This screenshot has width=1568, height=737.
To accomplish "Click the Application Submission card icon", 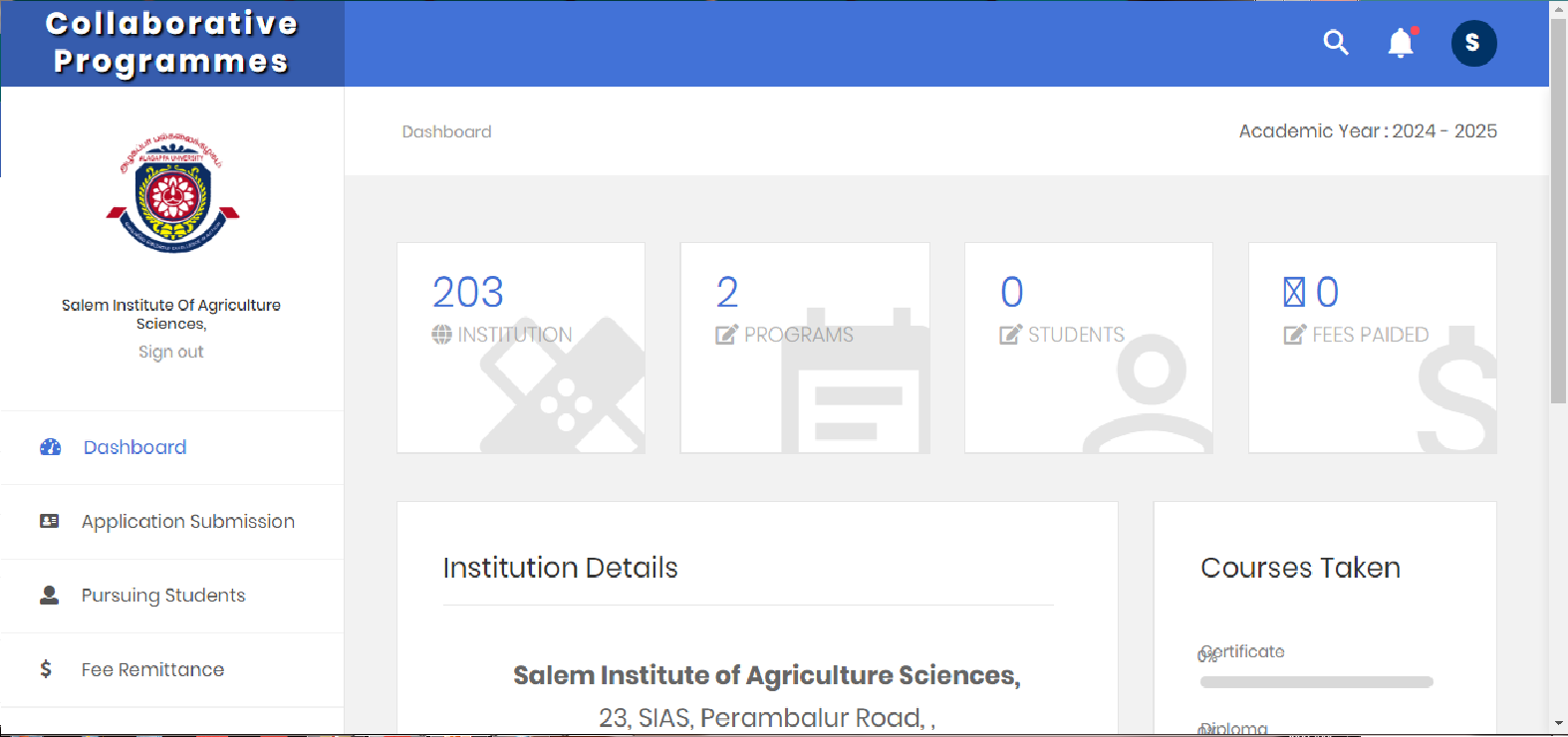I will (x=49, y=521).
